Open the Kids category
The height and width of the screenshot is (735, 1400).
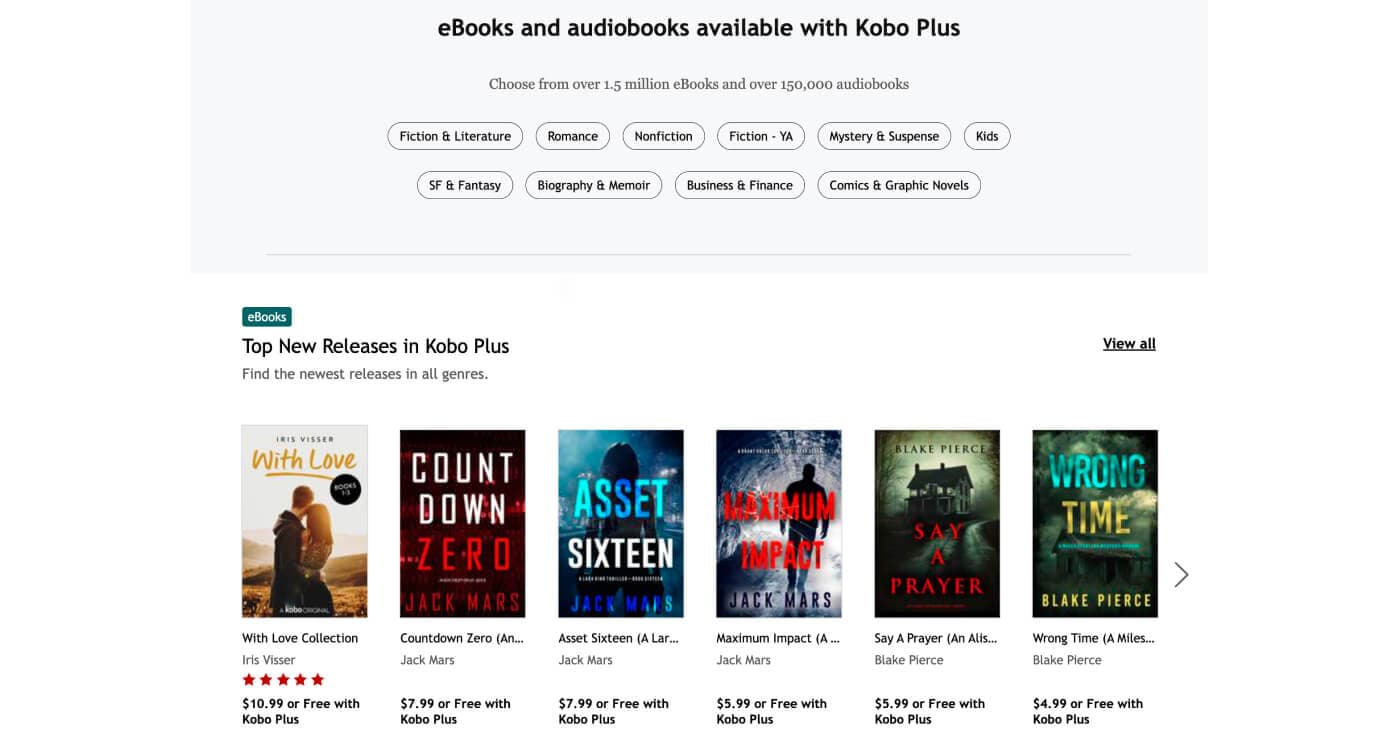[987, 136]
